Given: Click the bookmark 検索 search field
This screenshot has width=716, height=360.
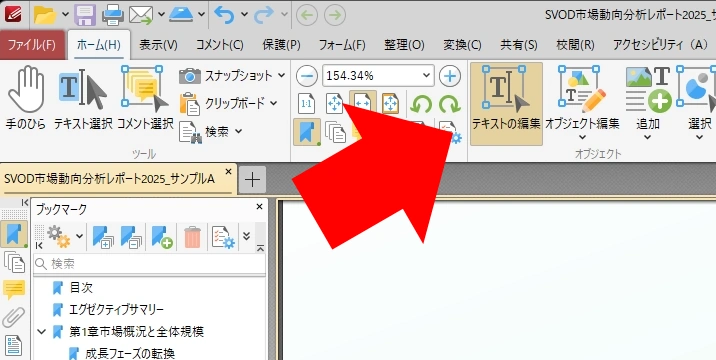Looking at the screenshot, I should [x=149, y=264].
